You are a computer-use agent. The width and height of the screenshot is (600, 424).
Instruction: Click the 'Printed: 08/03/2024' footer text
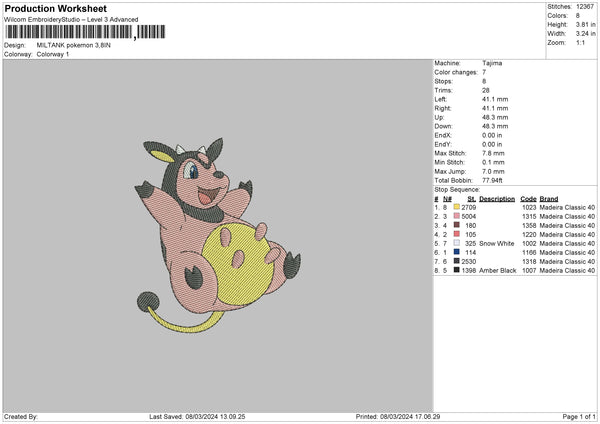pos(398,416)
